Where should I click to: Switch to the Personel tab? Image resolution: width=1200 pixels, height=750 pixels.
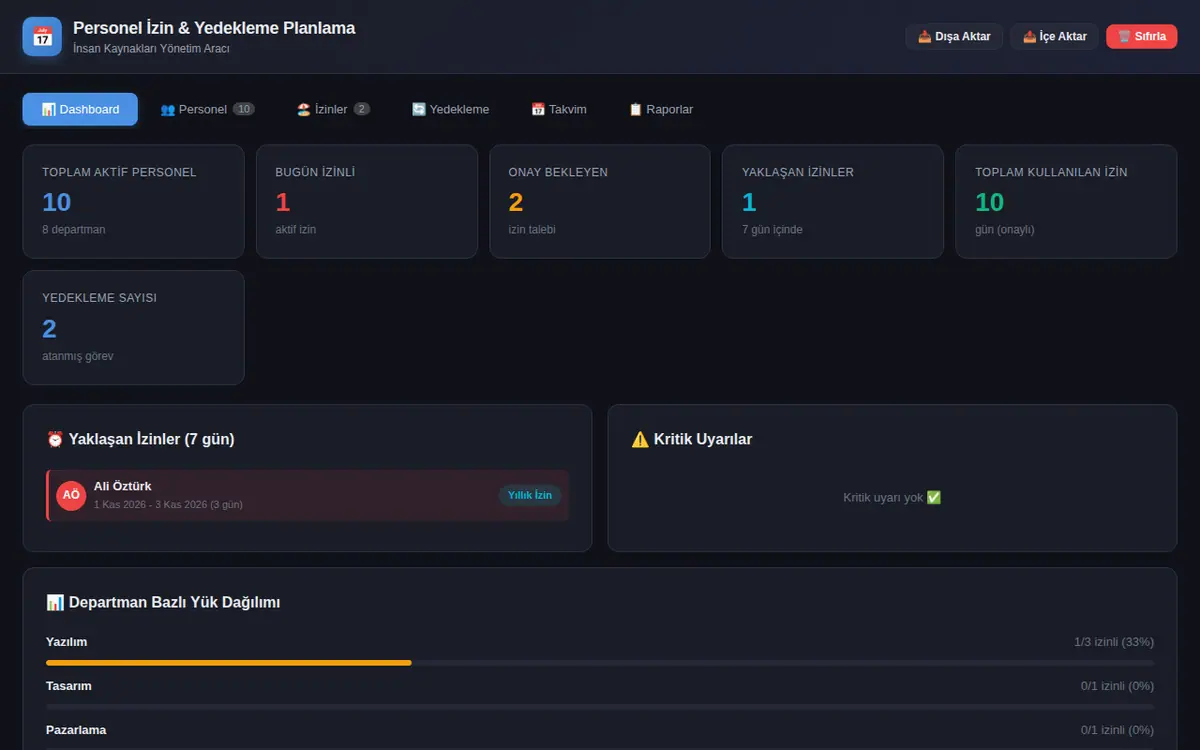[207, 109]
